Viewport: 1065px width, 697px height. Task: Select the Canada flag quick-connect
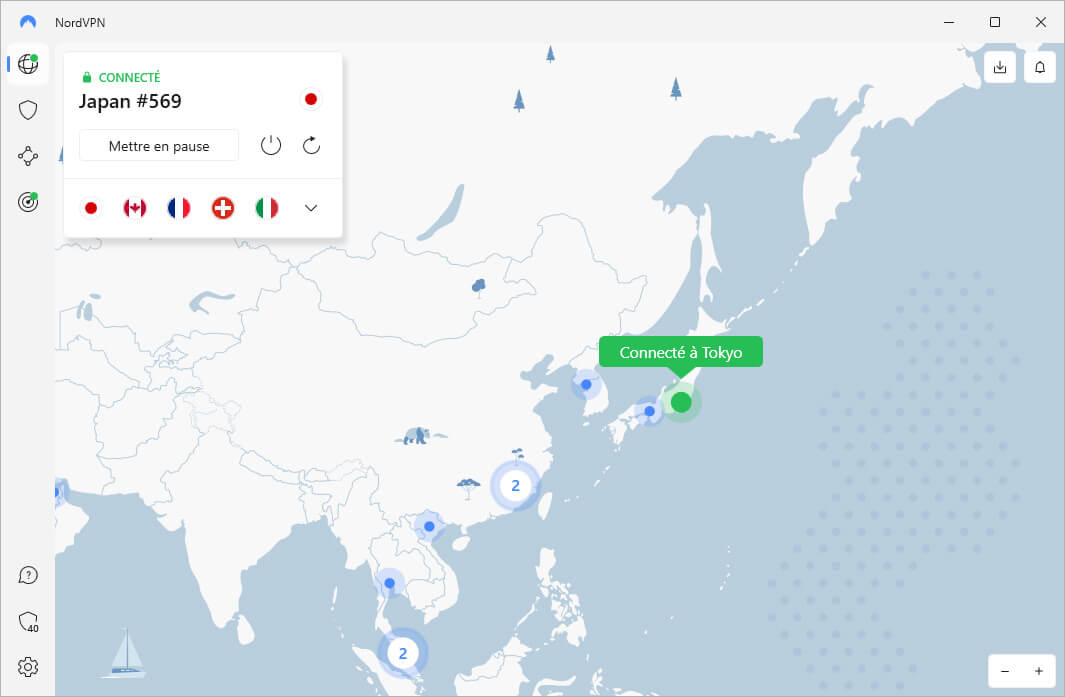[134, 207]
